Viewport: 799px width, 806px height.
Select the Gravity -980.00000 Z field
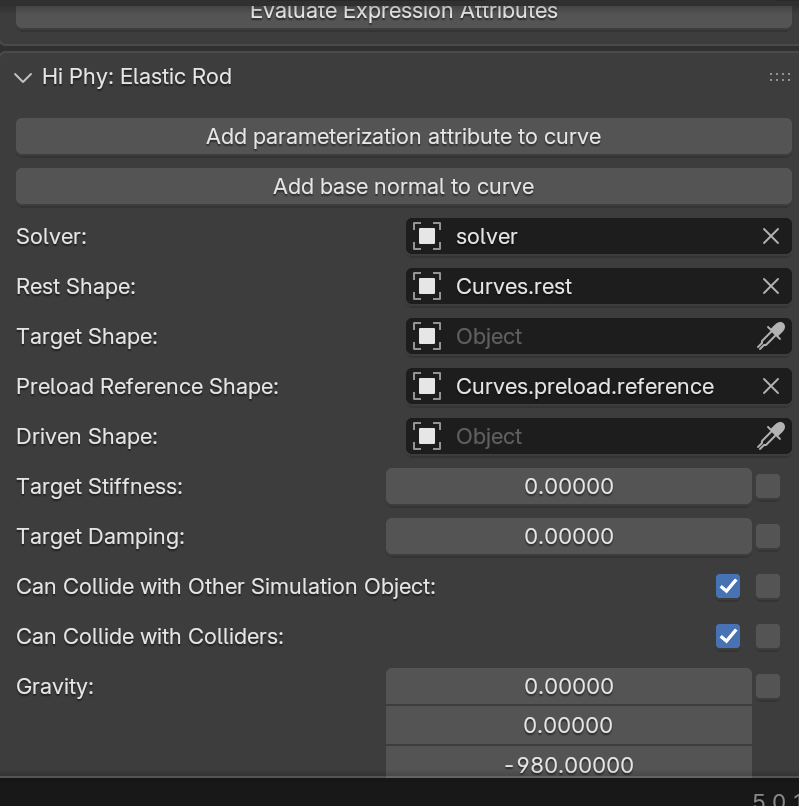[x=568, y=764]
